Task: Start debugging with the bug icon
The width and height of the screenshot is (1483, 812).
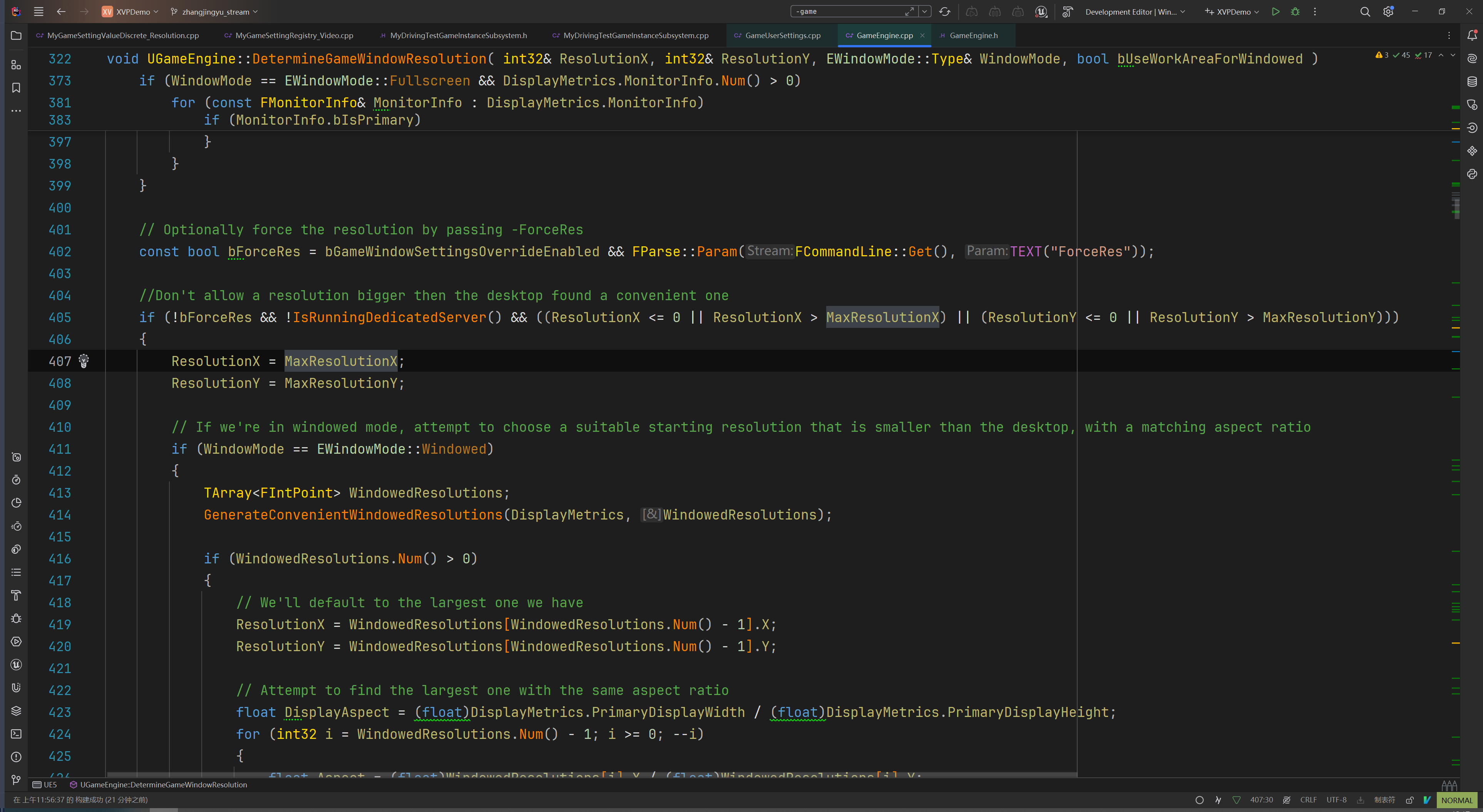Action: coord(1296,12)
